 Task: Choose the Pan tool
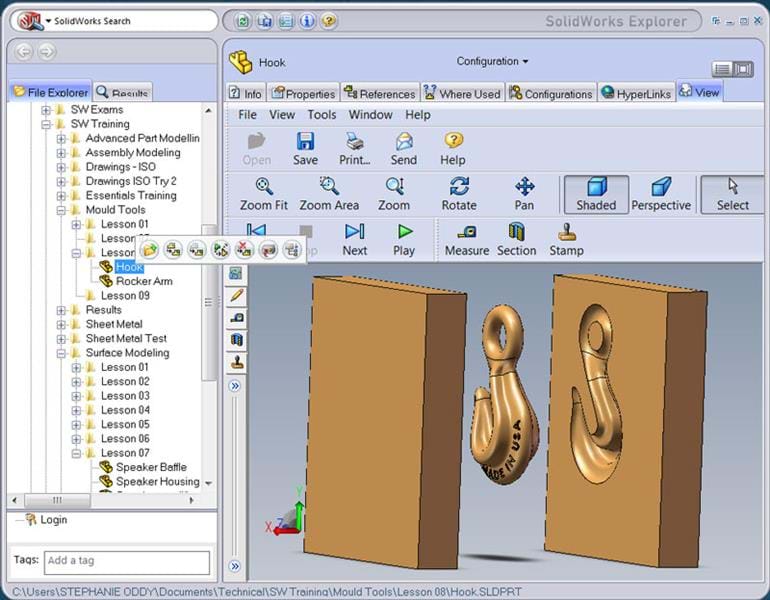coord(524,193)
